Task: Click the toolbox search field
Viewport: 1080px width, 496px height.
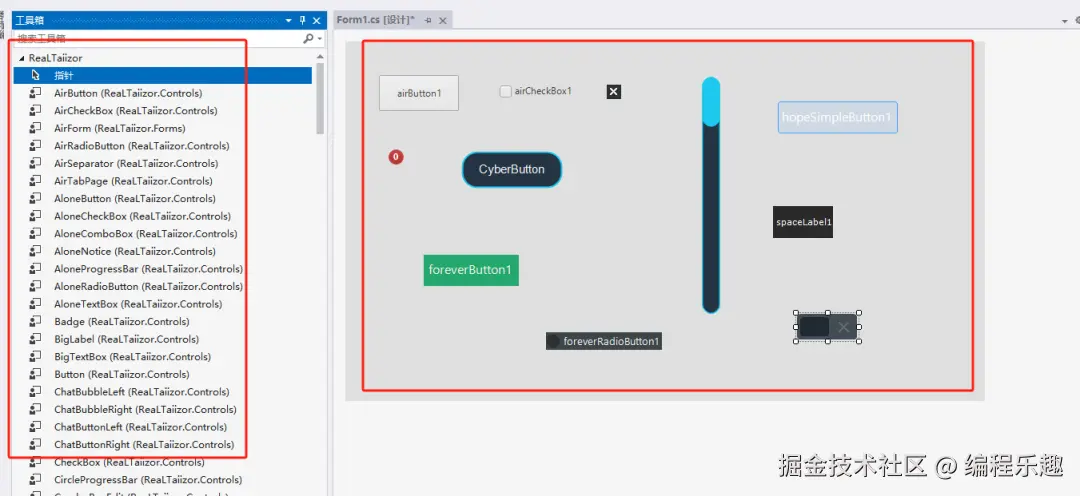Action: tap(157, 39)
